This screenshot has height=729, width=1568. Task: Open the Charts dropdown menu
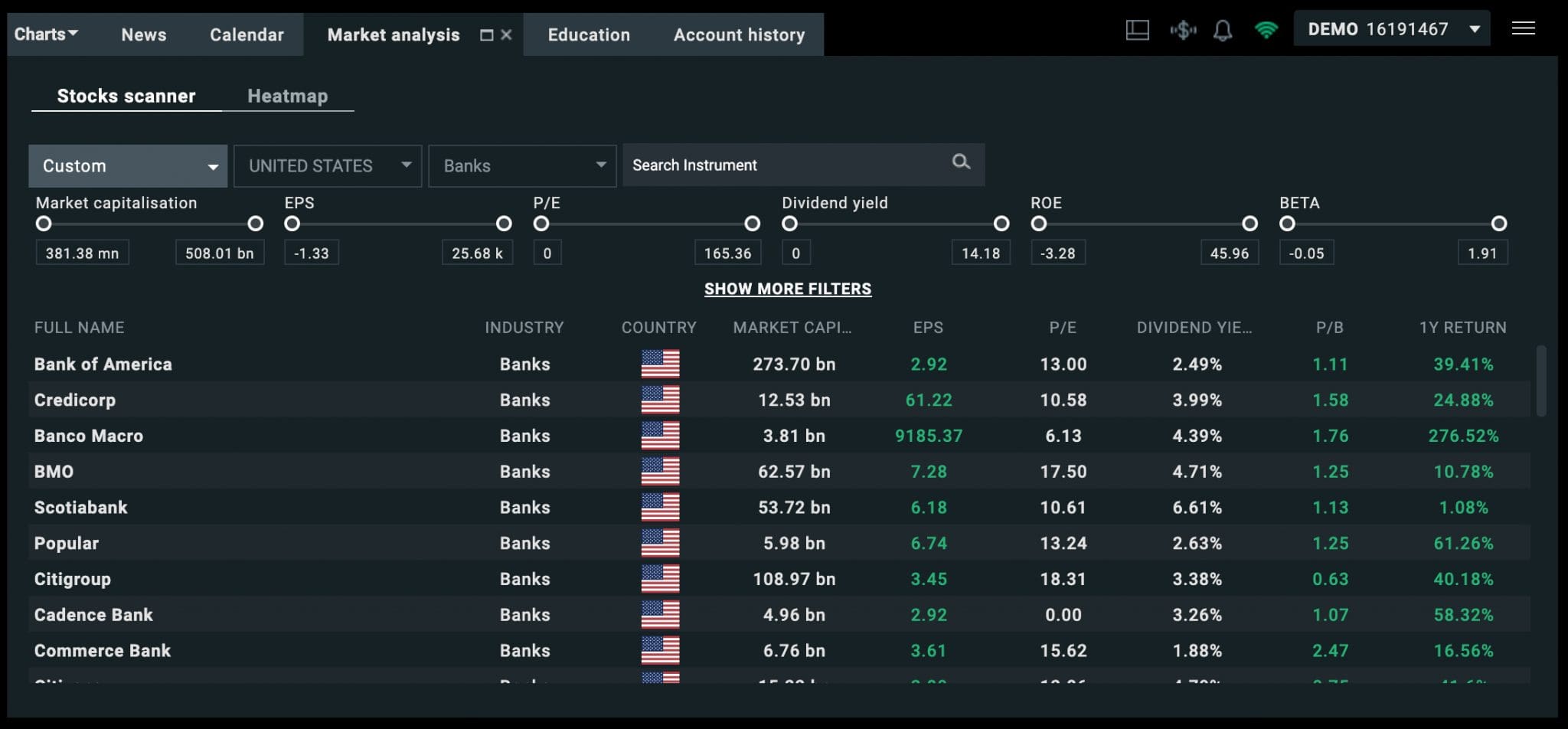pos(46,34)
